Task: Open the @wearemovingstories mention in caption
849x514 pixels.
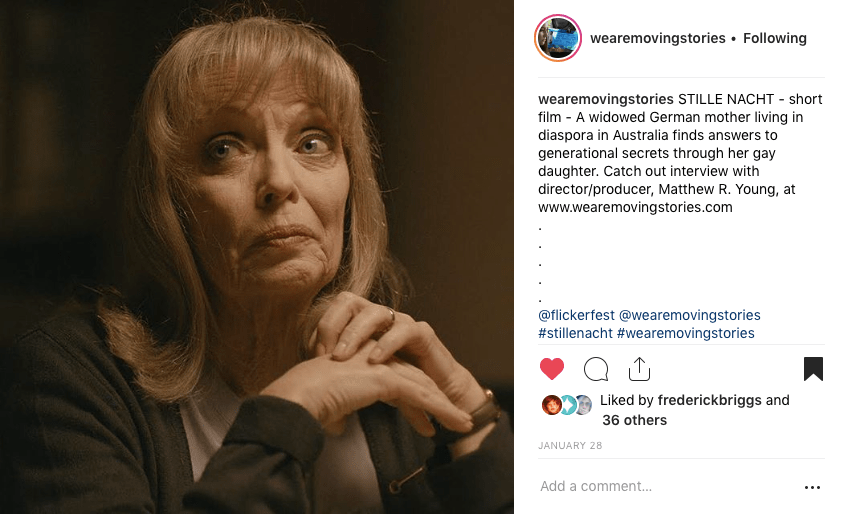Action: coord(690,315)
